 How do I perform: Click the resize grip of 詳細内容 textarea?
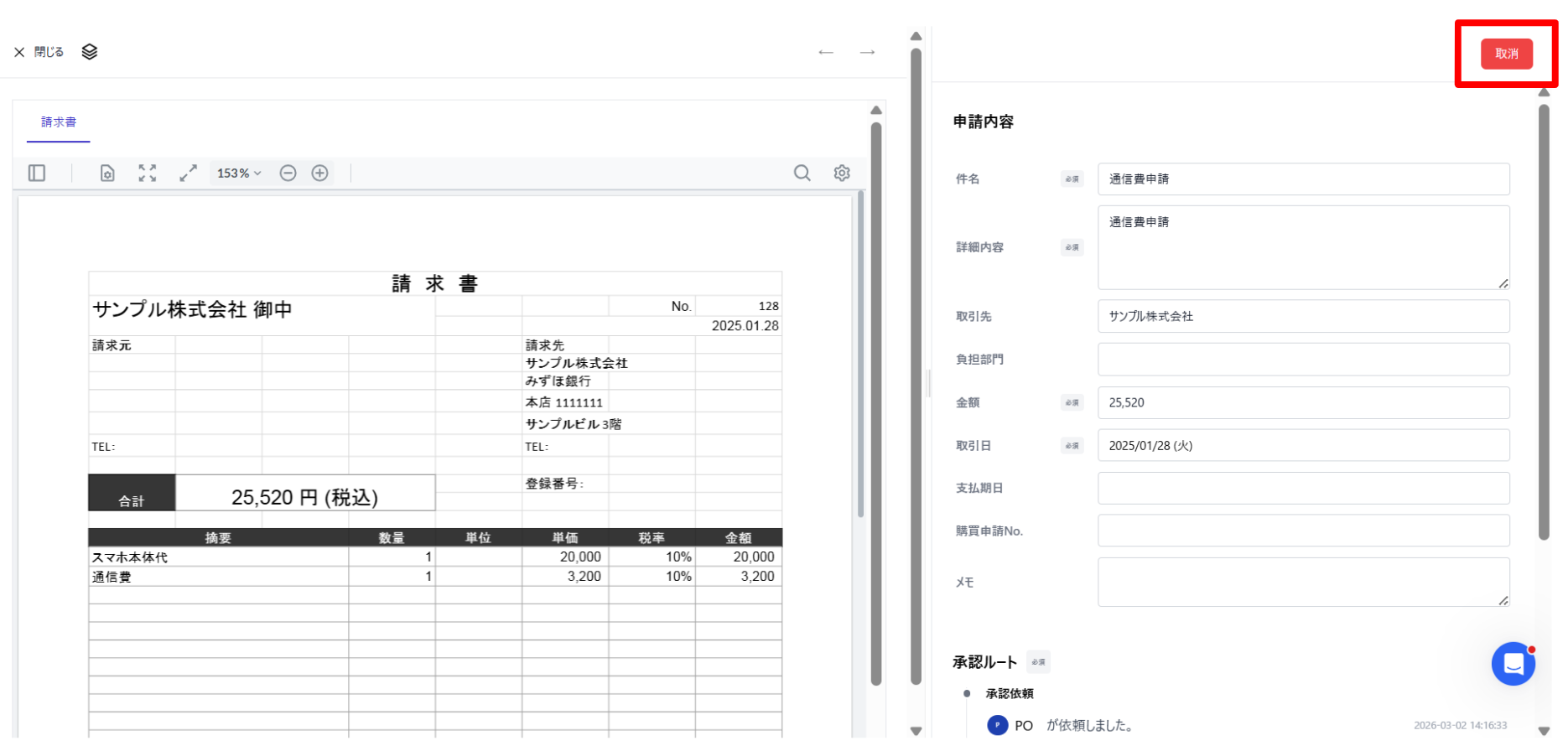click(1503, 283)
